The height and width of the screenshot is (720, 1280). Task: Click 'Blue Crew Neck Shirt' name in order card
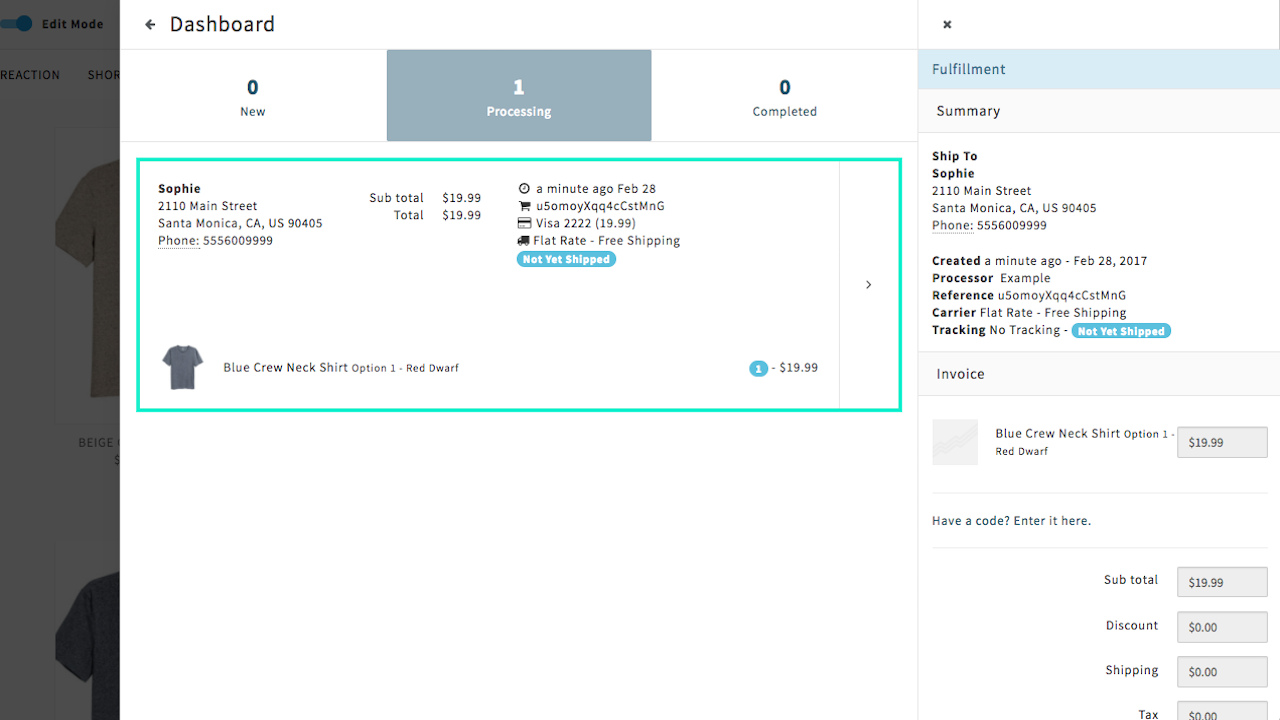pyautogui.click(x=286, y=368)
